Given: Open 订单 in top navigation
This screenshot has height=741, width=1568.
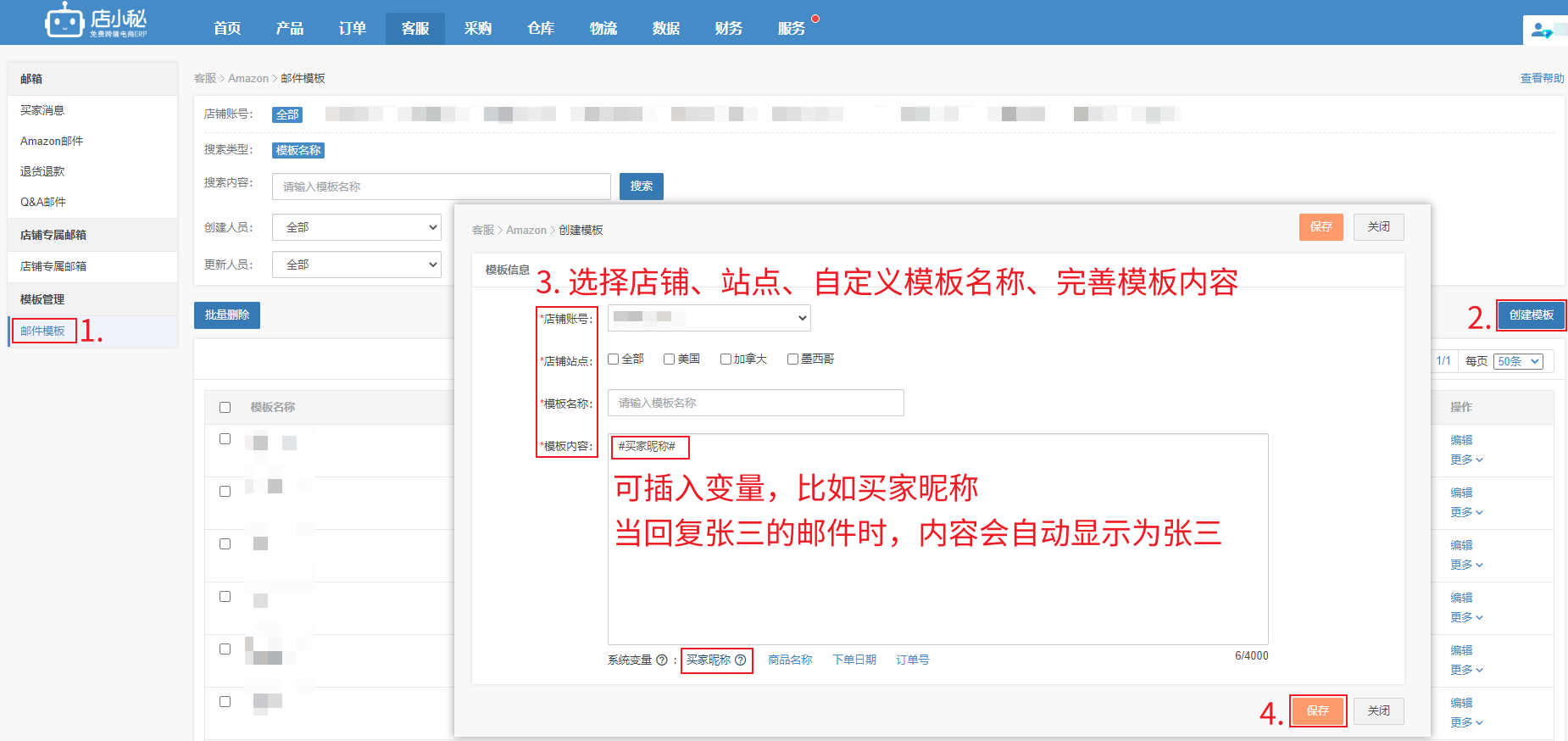Looking at the screenshot, I should coord(353,28).
